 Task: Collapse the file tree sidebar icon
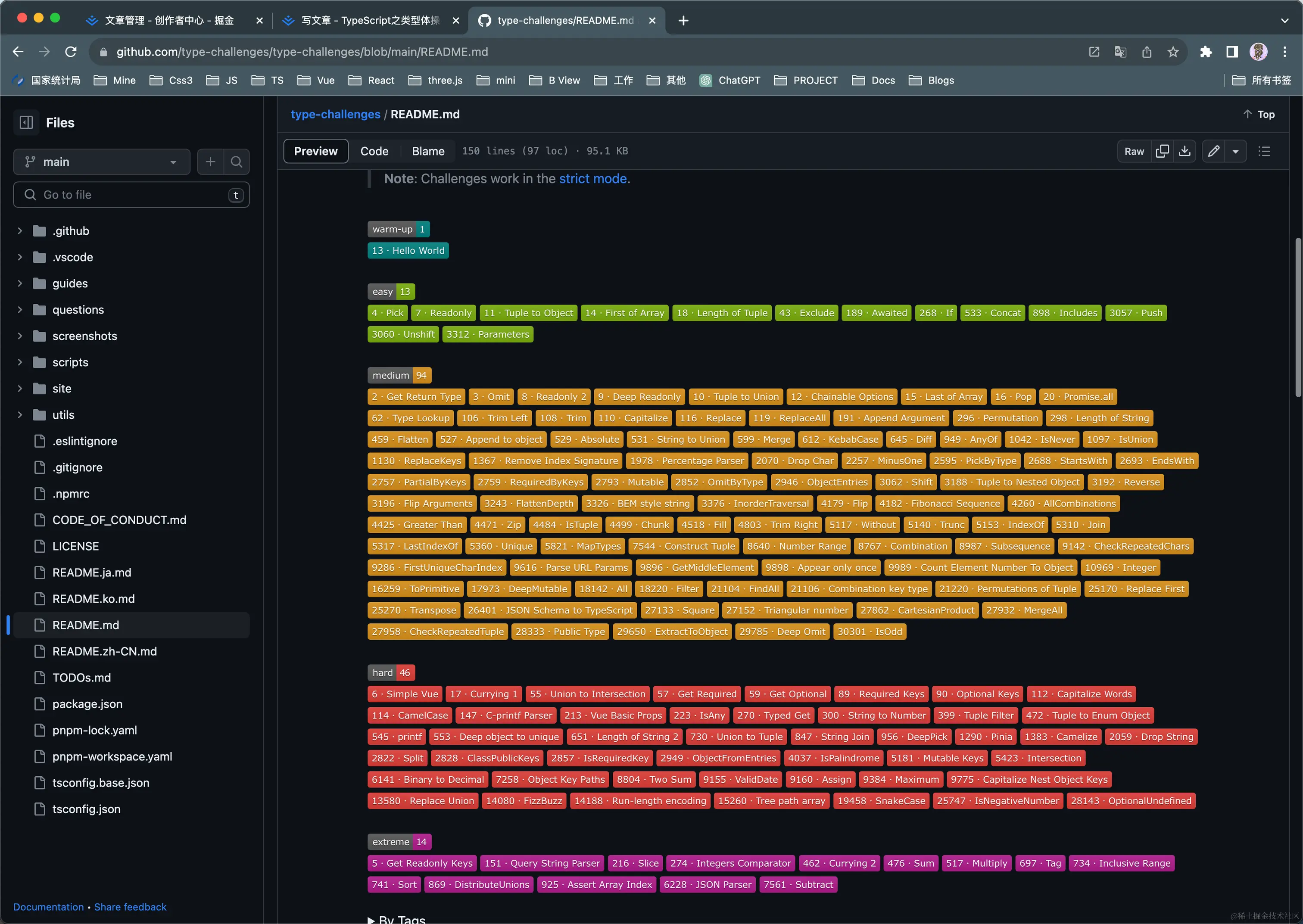(x=26, y=122)
